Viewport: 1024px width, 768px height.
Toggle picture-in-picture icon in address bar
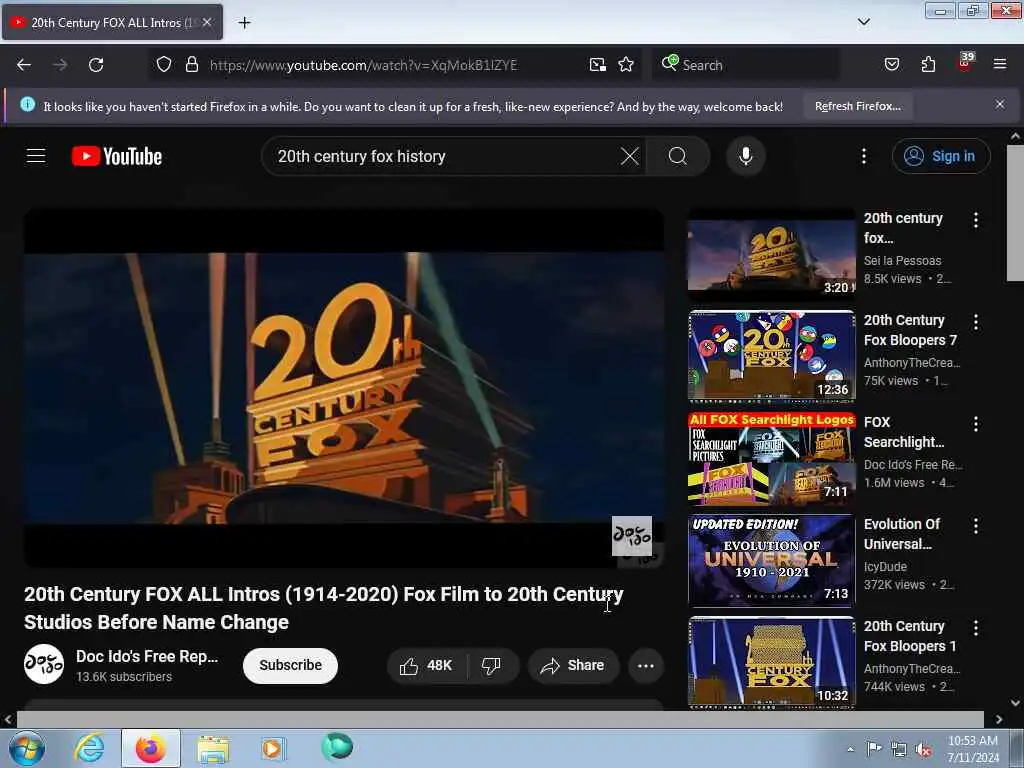coord(598,65)
